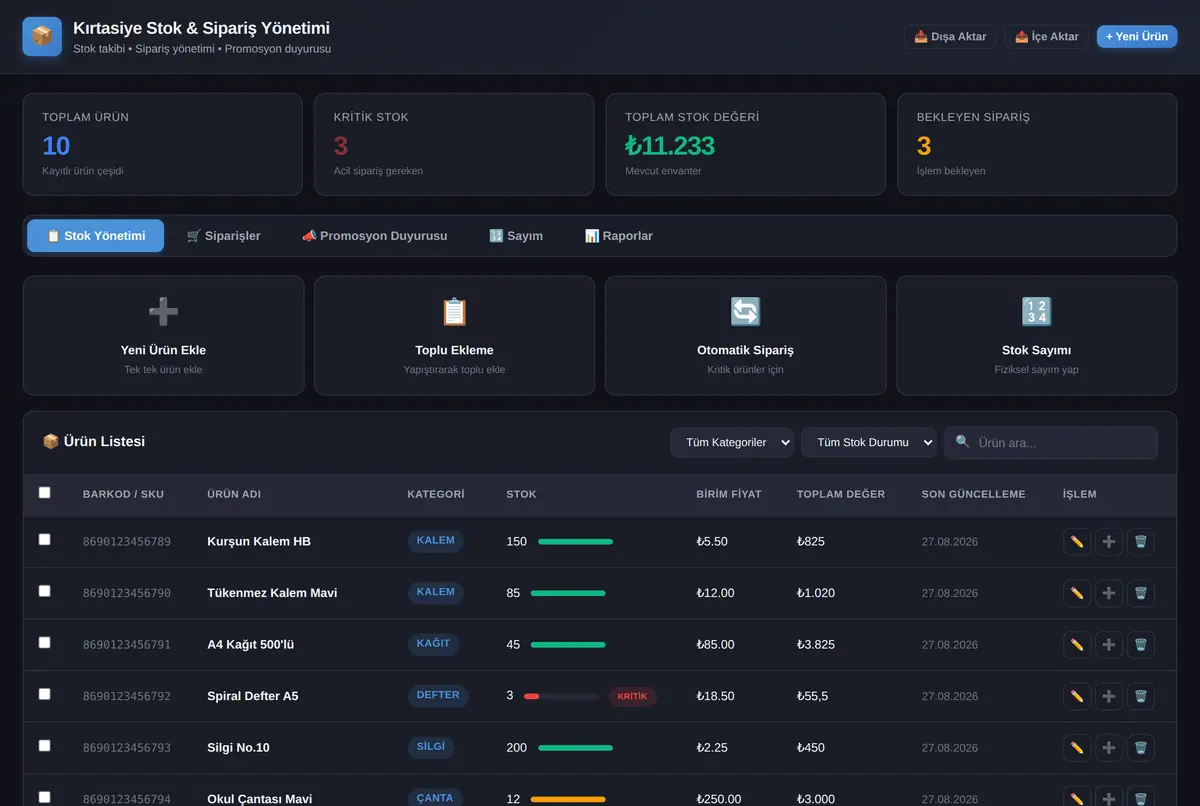Open the Otomatik Sipariş quick action card
Viewport: 1200px width, 806px height.
(745, 336)
